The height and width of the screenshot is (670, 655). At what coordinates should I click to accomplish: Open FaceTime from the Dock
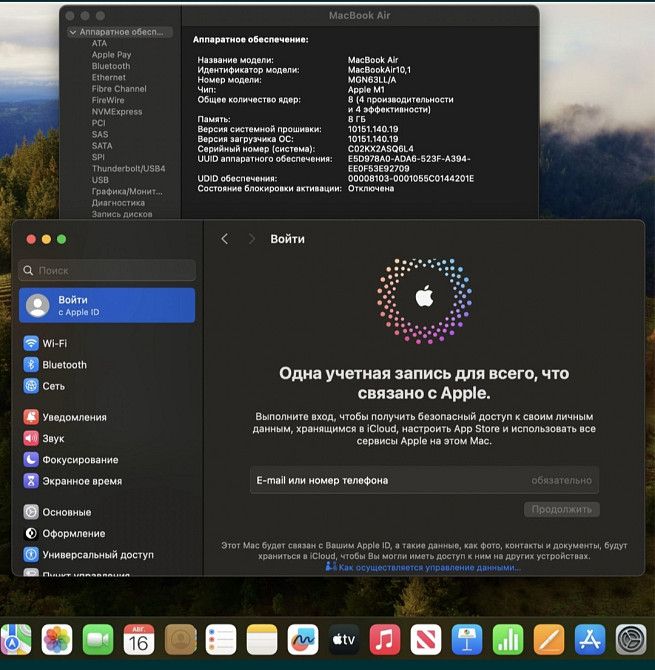coord(98,639)
